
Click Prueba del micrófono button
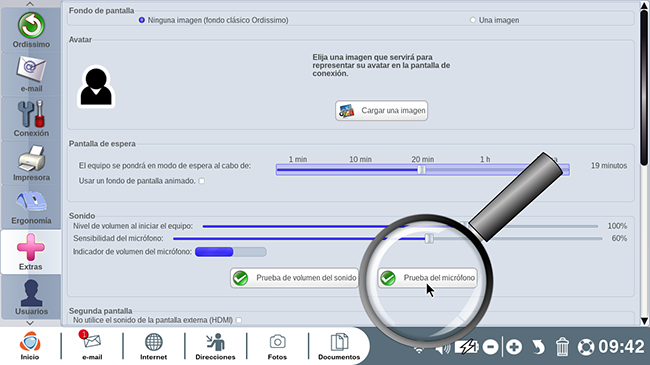pos(427,278)
